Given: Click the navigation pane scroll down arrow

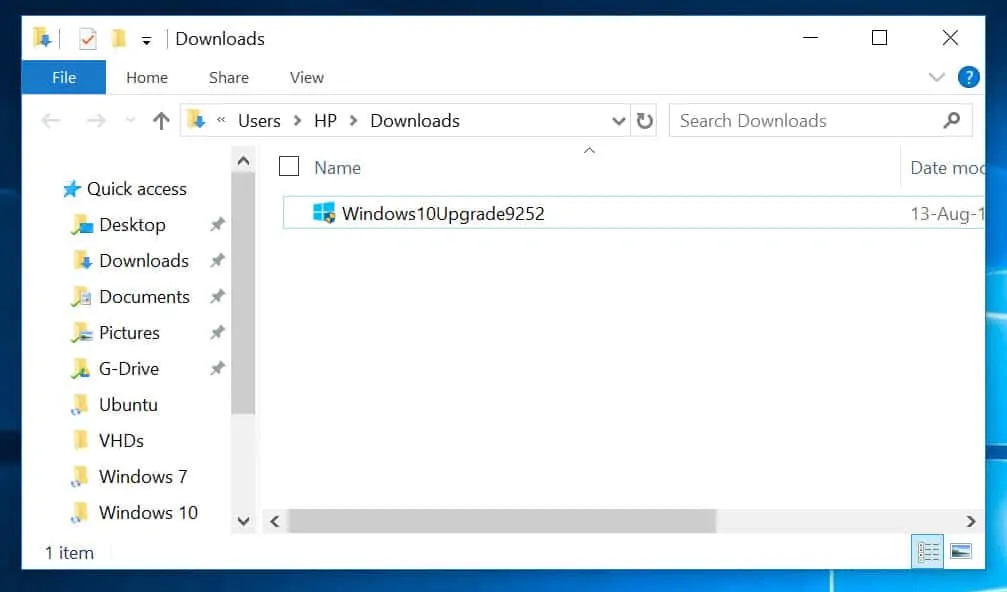Looking at the screenshot, I should [243, 521].
